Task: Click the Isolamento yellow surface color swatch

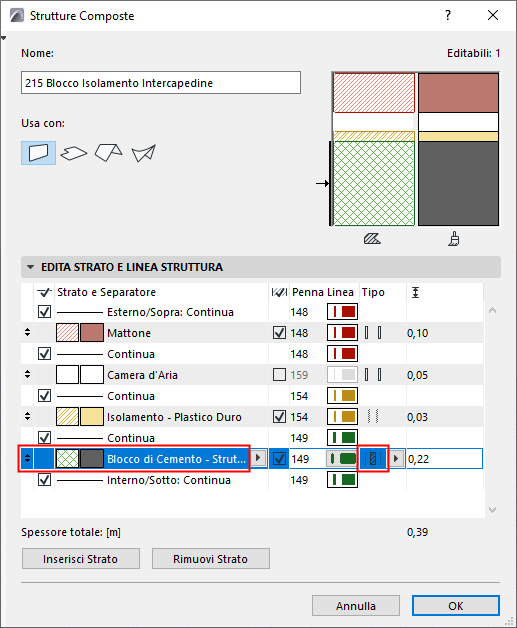Action: [92, 417]
